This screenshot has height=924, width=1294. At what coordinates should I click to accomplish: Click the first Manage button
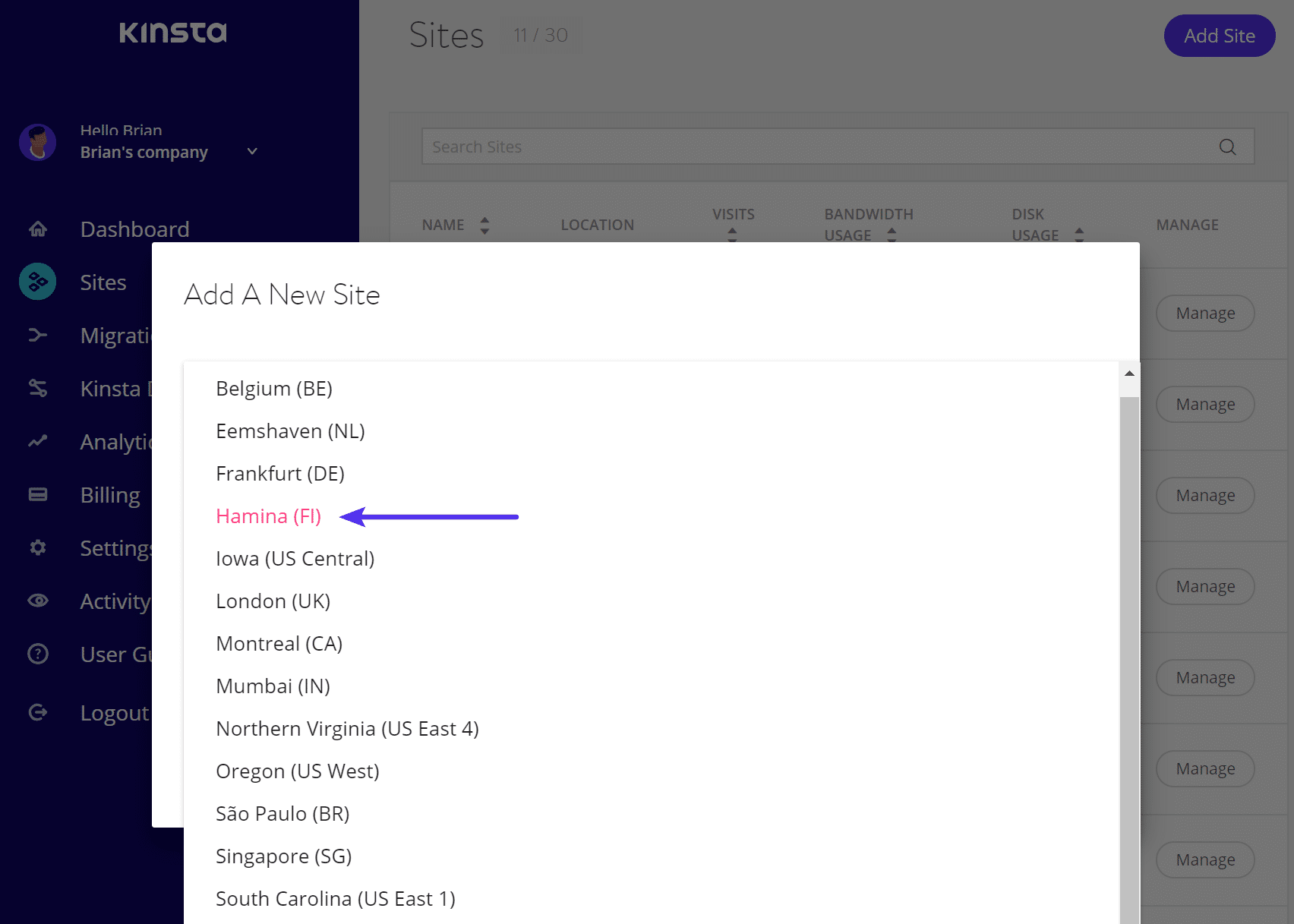[1205, 314]
